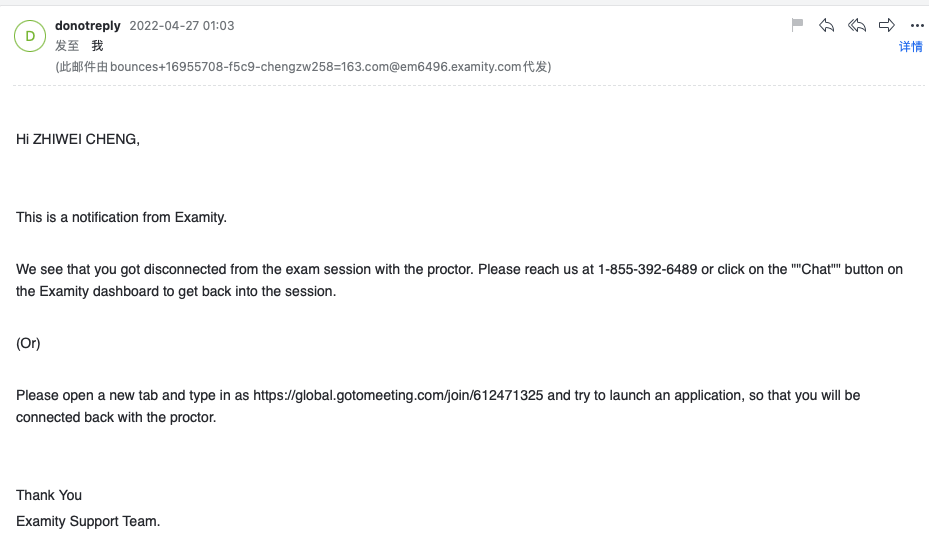
Task: Reply to the sender using the reply arrow
Action: coord(826,25)
